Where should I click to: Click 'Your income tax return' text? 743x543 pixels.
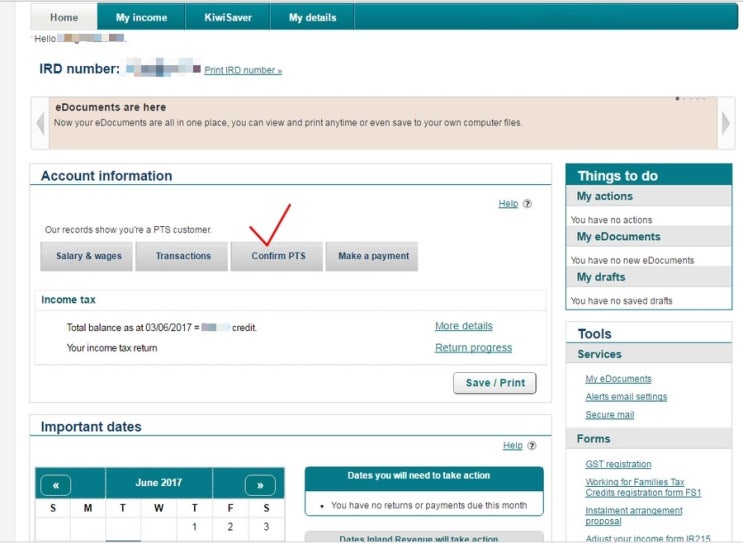click(112, 348)
